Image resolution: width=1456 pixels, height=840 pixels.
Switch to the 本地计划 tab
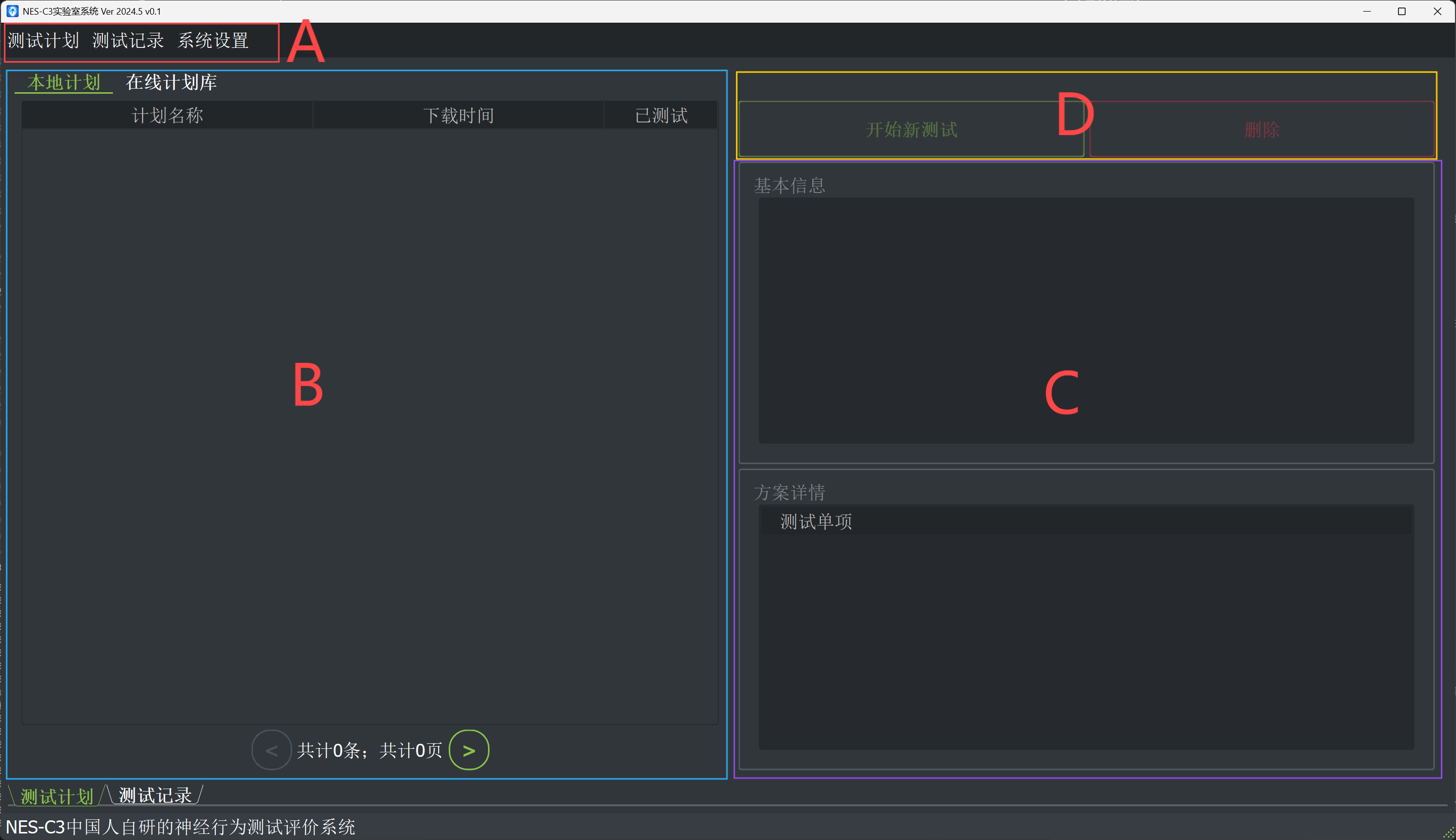tap(64, 83)
